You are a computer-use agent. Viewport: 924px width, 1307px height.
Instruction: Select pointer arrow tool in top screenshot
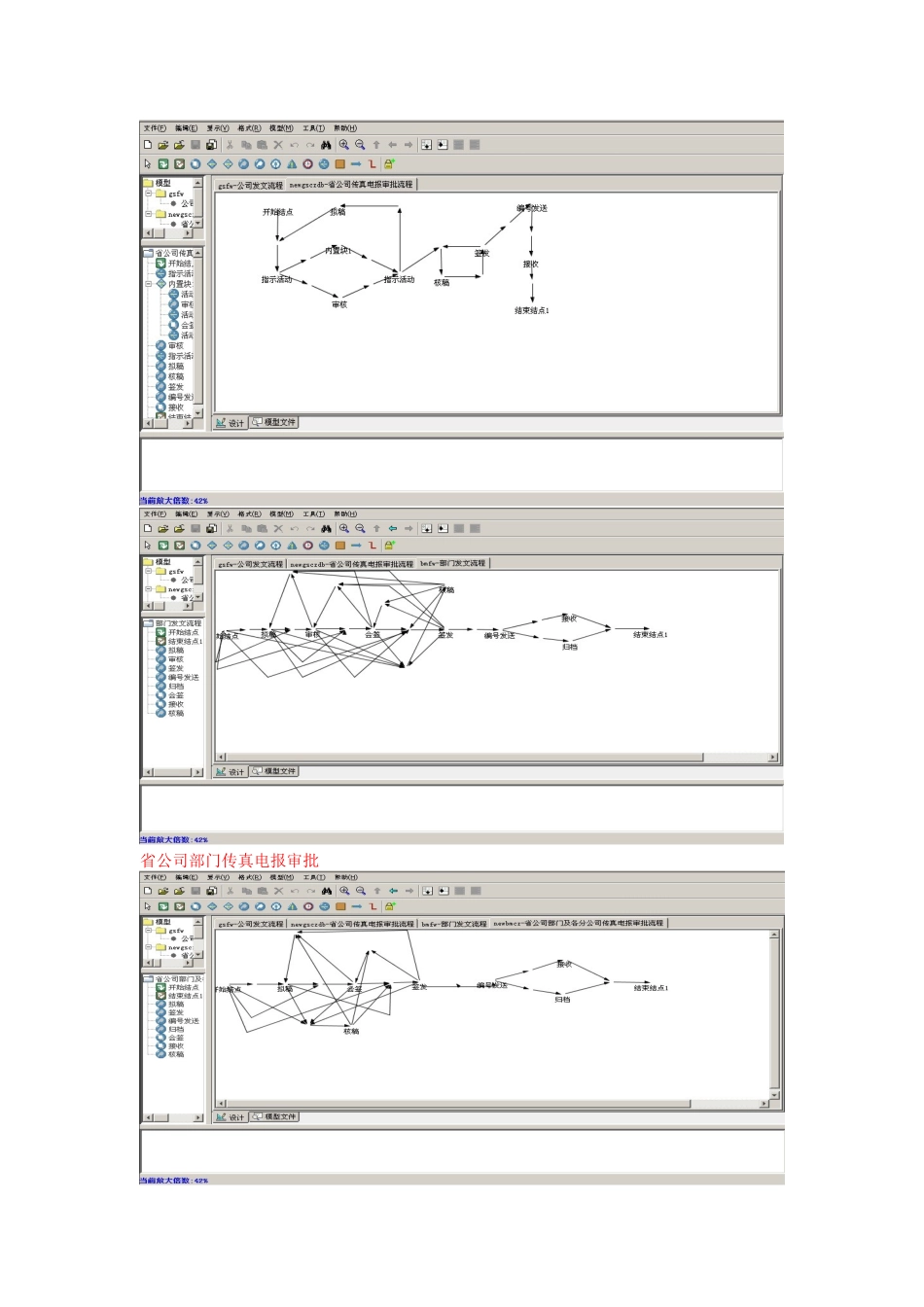point(148,164)
